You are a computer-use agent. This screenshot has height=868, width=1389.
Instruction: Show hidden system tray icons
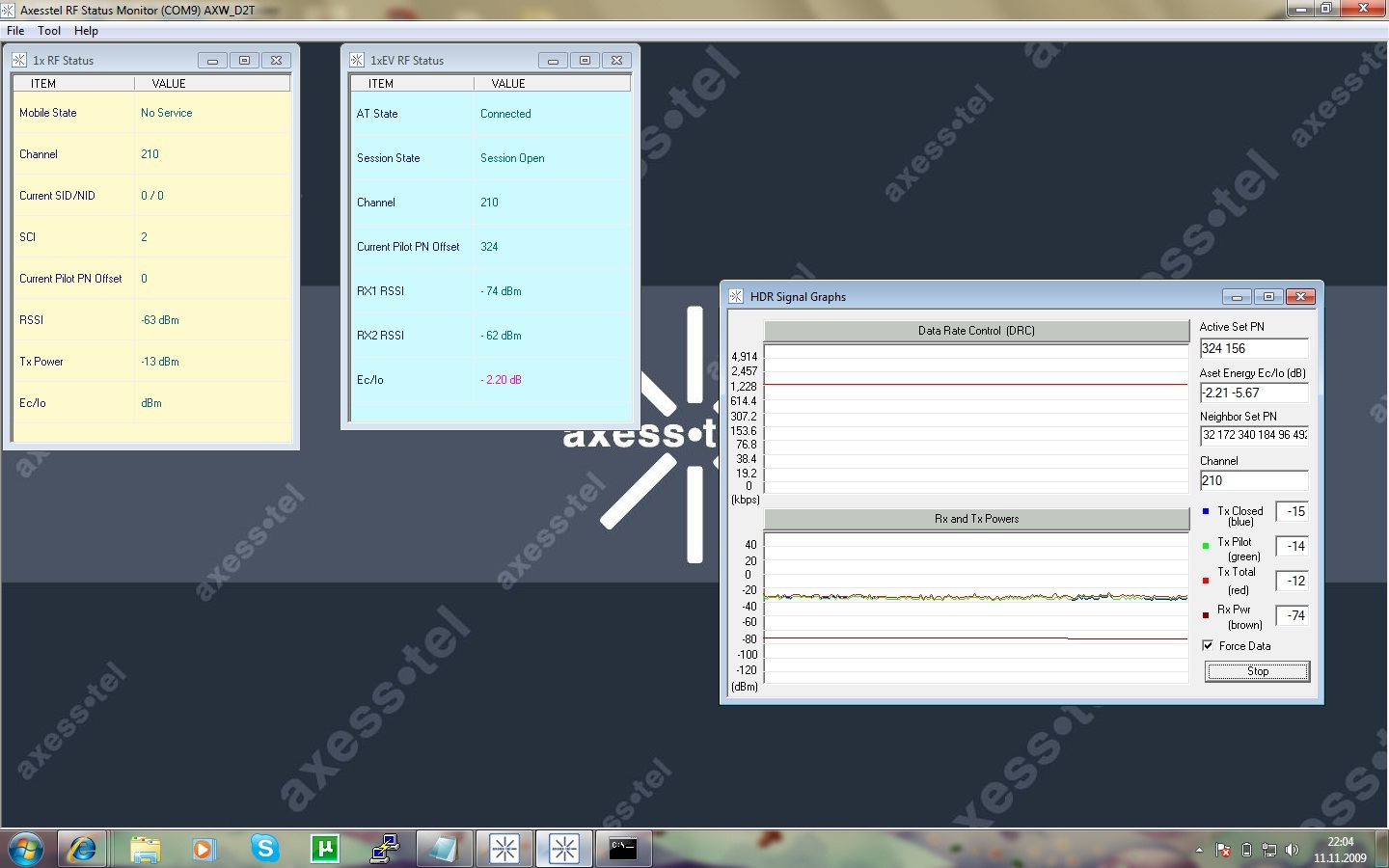click(x=1199, y=850)
